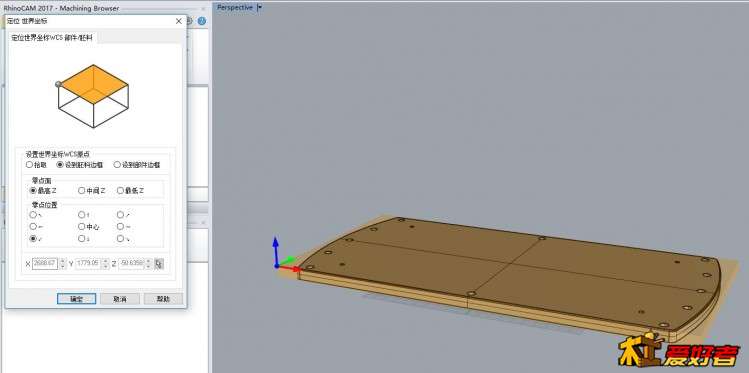The width and height of the screenshot is (749, 373).
Task: Click the blue Z axis arrow in viewport
Action: tap(276, 249)
